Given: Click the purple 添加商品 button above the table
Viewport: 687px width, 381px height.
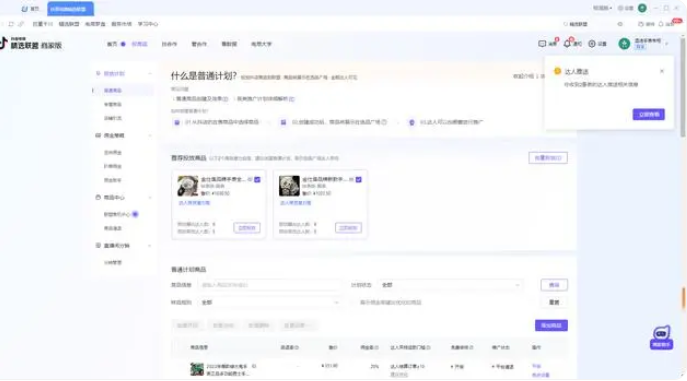Looking at the screenshot, I should (x=551, y=325).
